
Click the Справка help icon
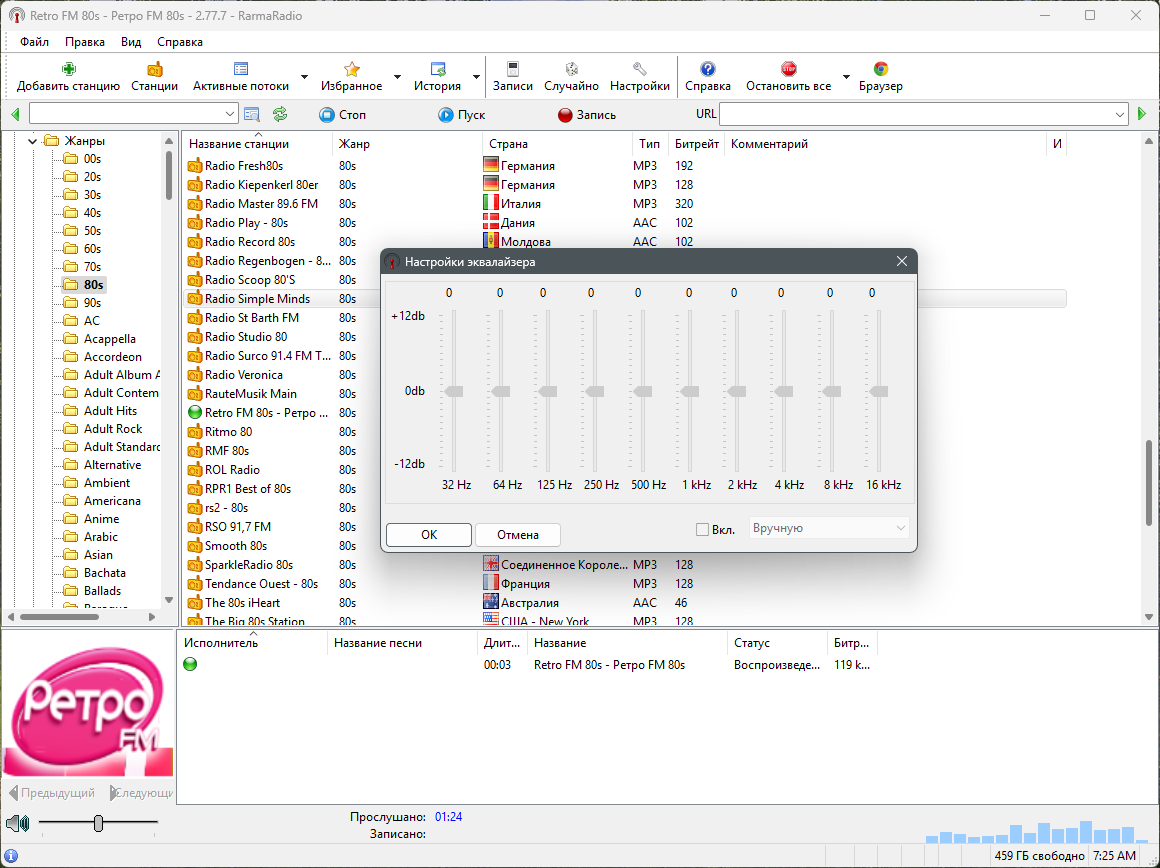pyautogui.click(x=708, y=70)
